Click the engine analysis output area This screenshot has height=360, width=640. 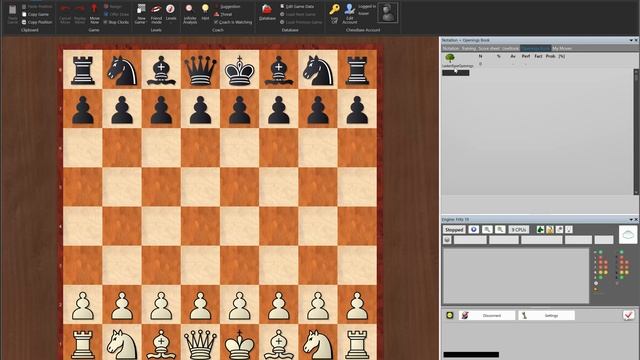(516, 276)
